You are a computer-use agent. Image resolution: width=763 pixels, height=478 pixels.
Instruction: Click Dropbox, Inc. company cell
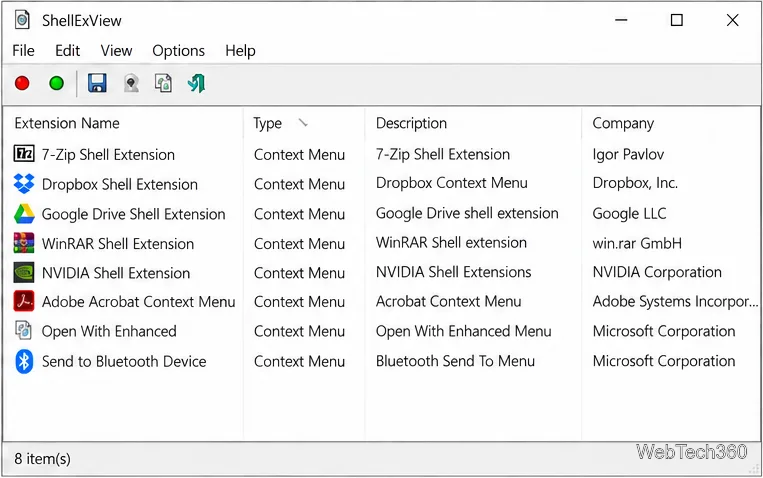tap(635, 183)
